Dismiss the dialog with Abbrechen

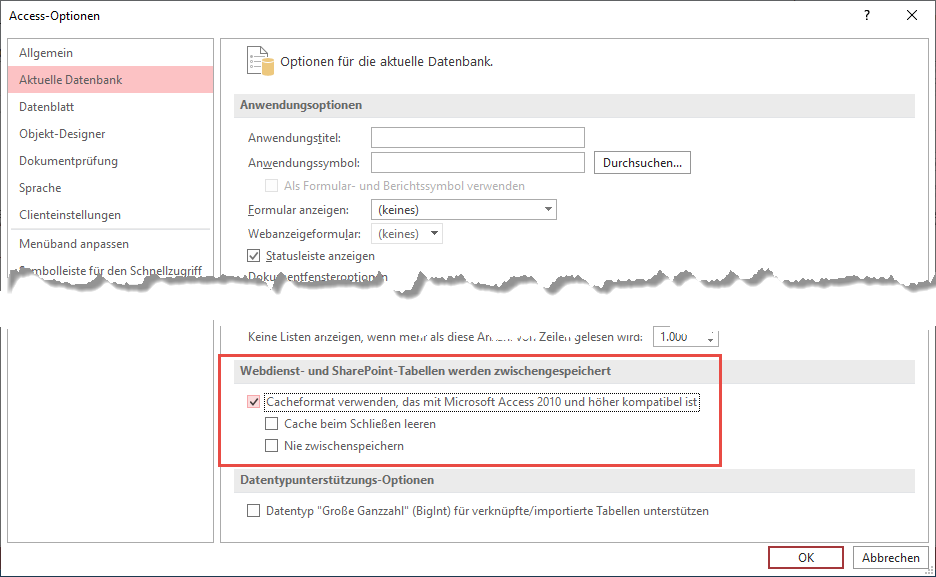pyautogui.click(x=889, y=557)
